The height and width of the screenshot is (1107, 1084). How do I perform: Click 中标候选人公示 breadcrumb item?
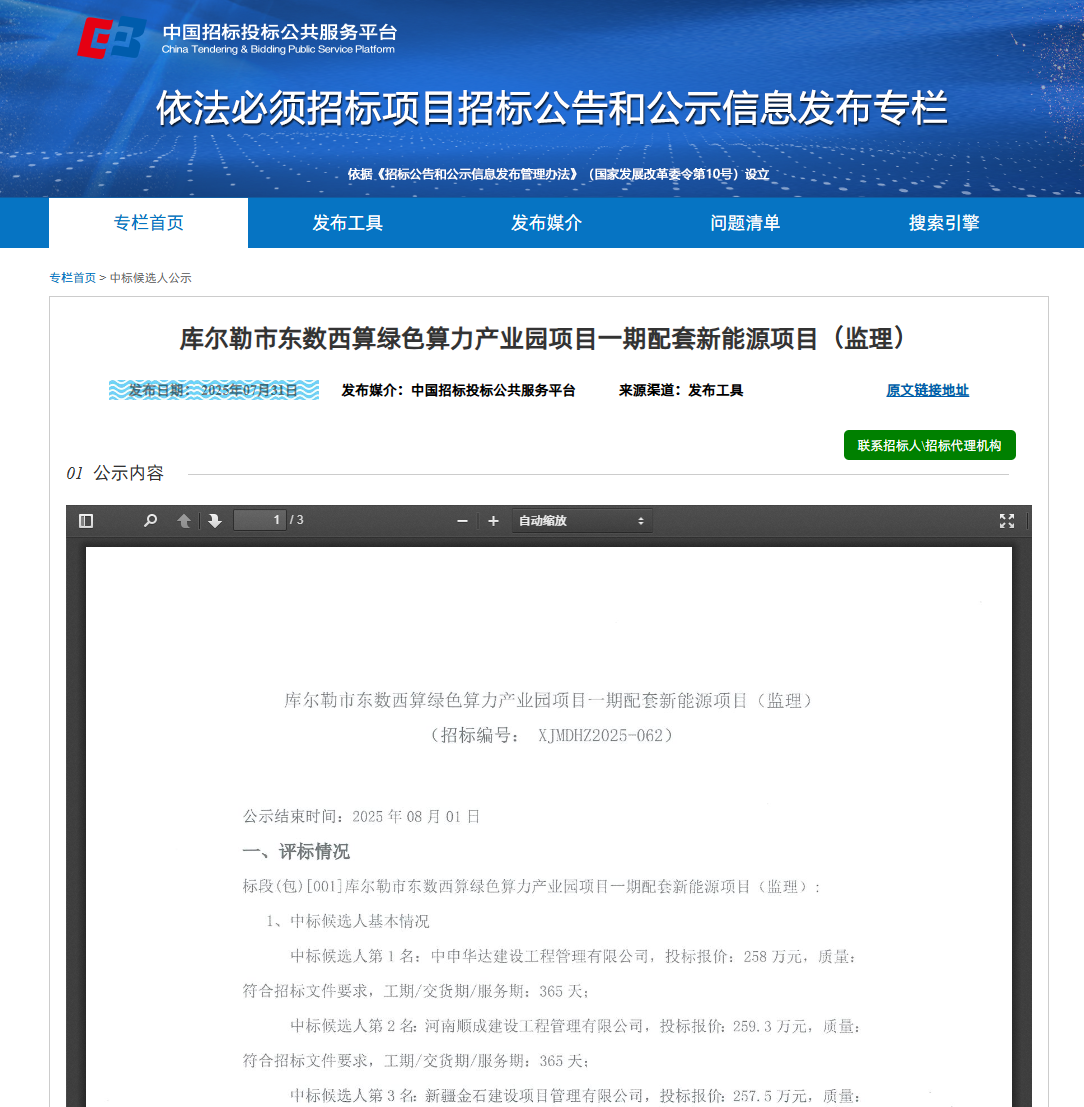click(150, 278)
